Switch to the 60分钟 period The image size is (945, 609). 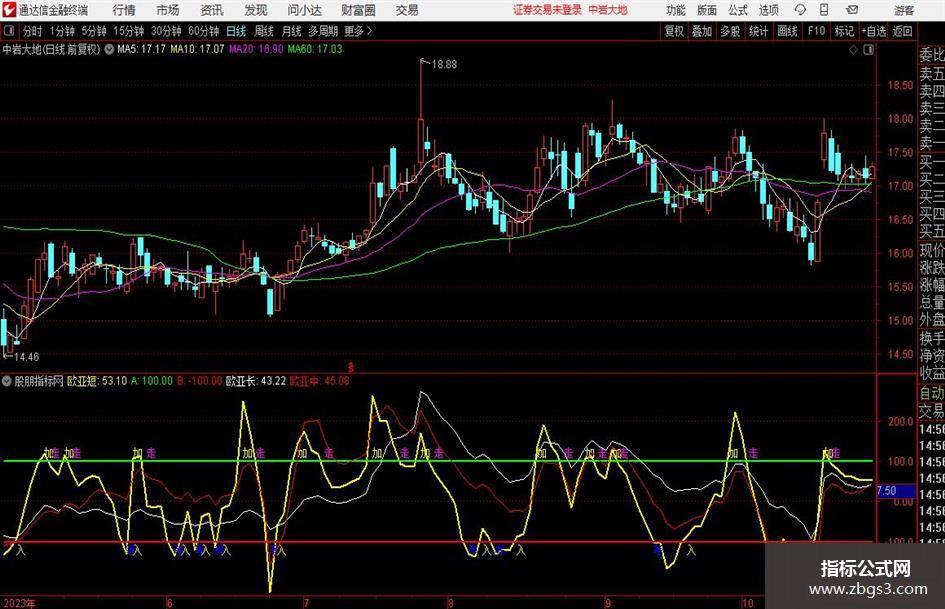click(204, 31)
